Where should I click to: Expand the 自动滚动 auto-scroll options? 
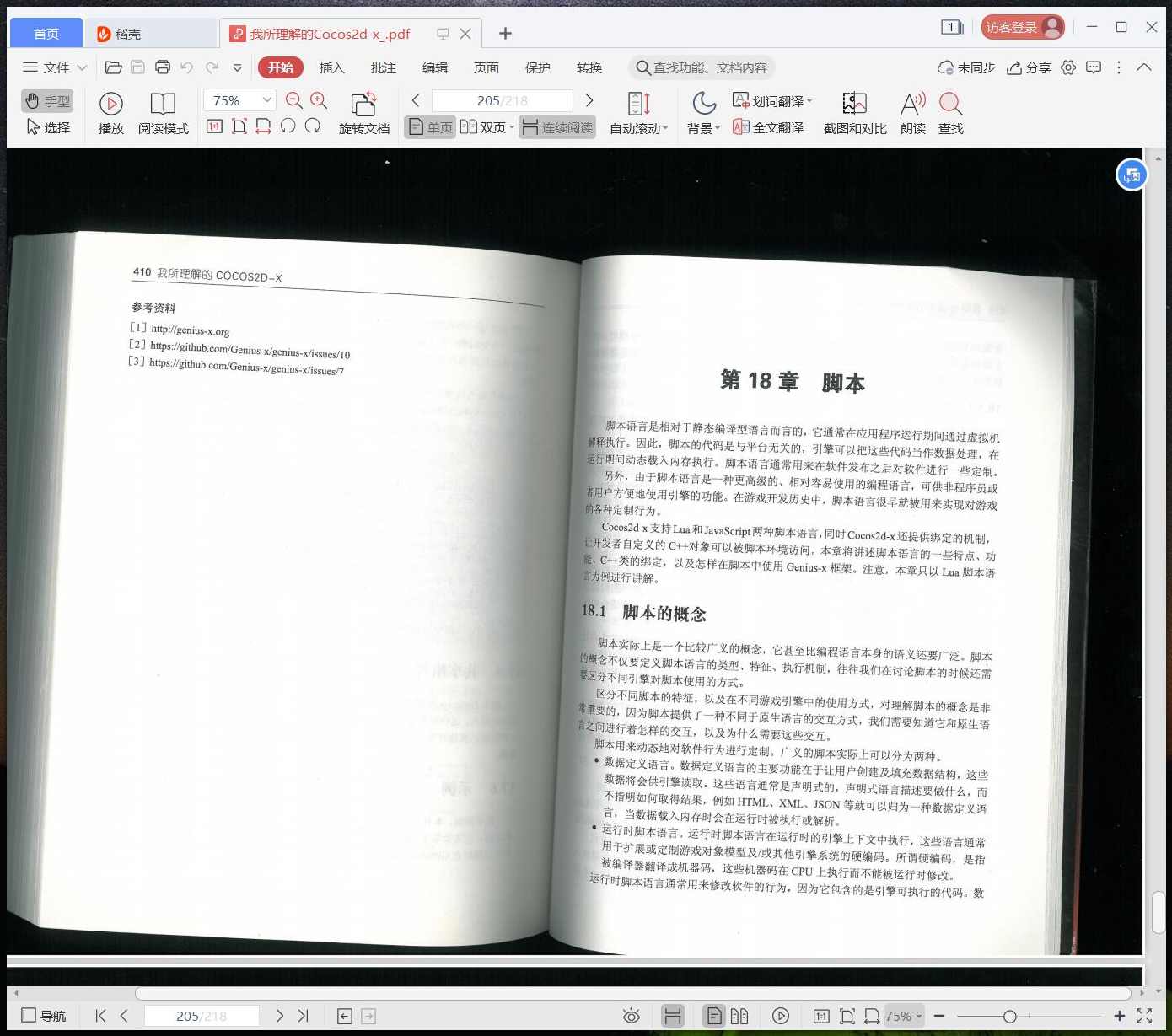click(638, 127)
